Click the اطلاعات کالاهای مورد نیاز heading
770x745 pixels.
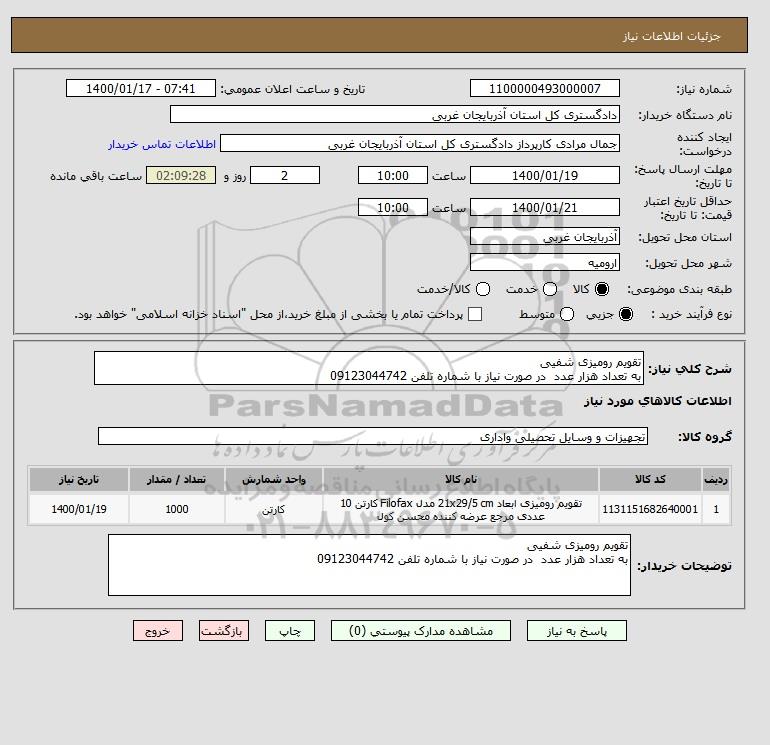(x=658, y=401)
